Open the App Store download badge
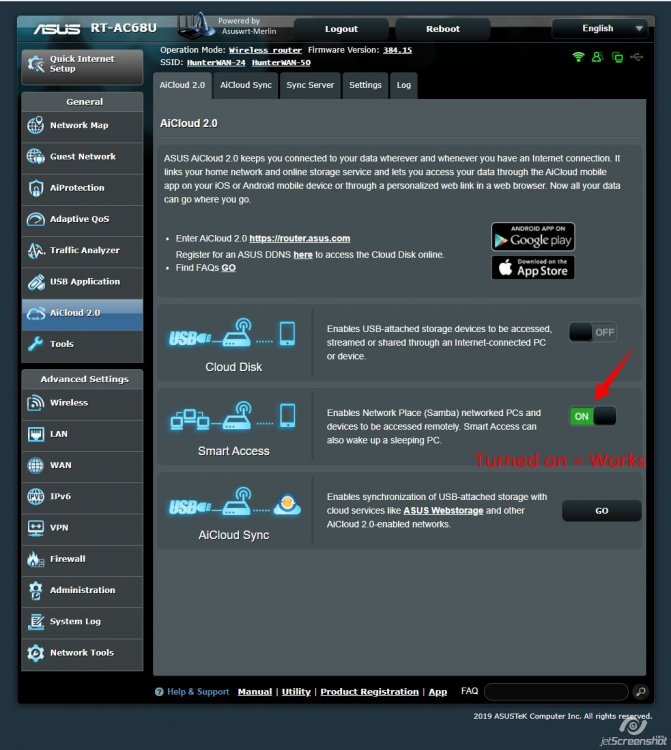671x750 pixels. (533, 267)
